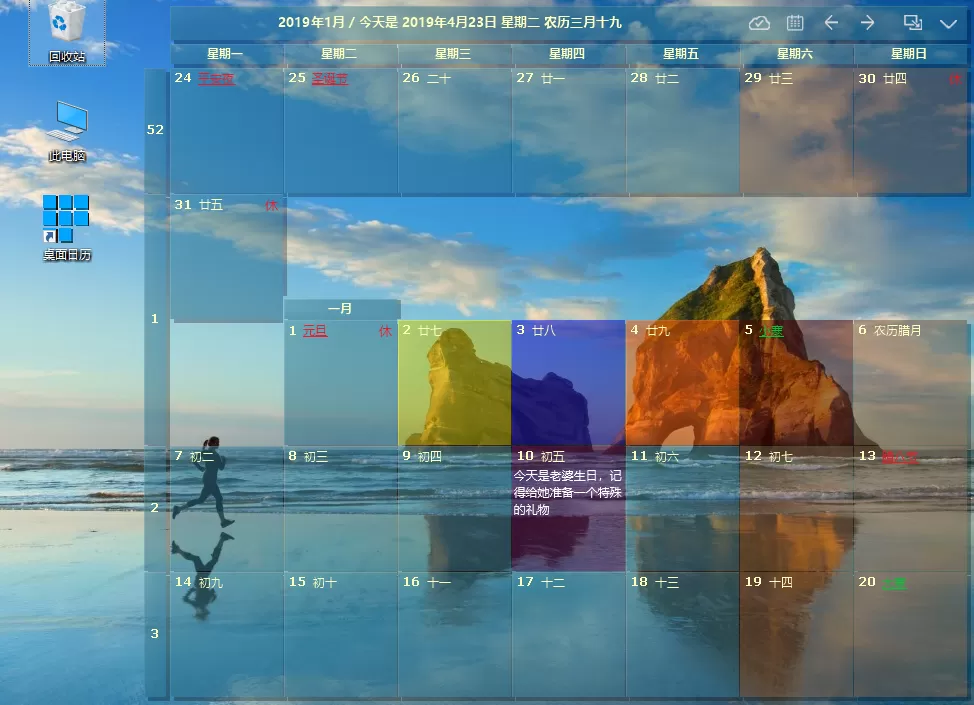
Task: Expand the 一月 month label
Action: click(x=341, y=309)
